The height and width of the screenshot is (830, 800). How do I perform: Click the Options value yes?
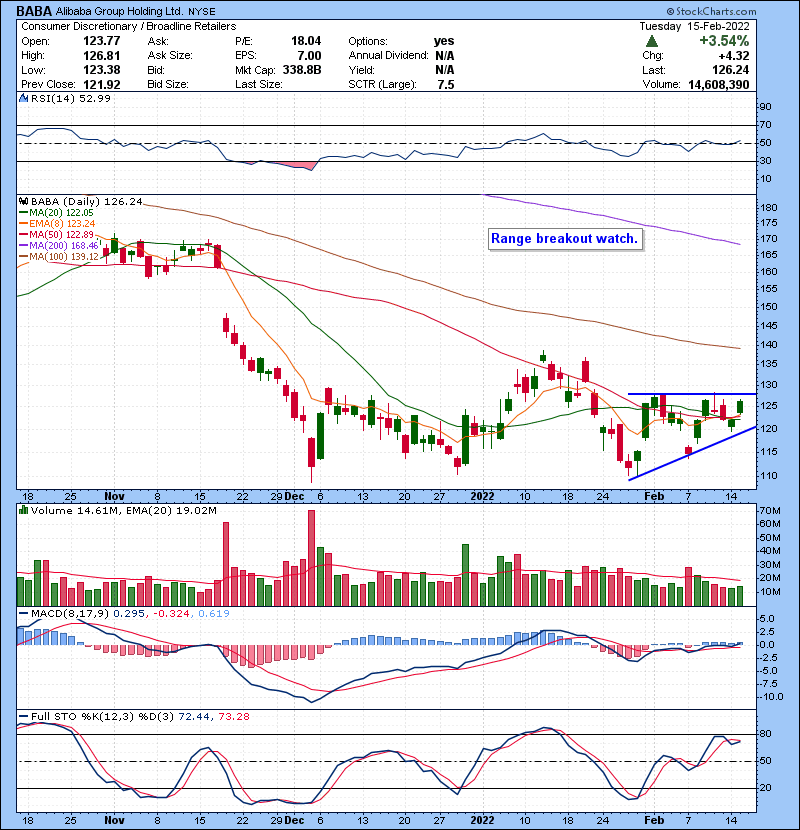click(444, 41)
